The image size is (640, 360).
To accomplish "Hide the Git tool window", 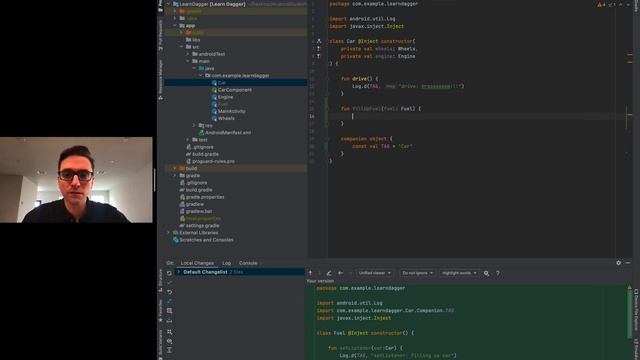I will pyautogui.click(x=628, y=263).
